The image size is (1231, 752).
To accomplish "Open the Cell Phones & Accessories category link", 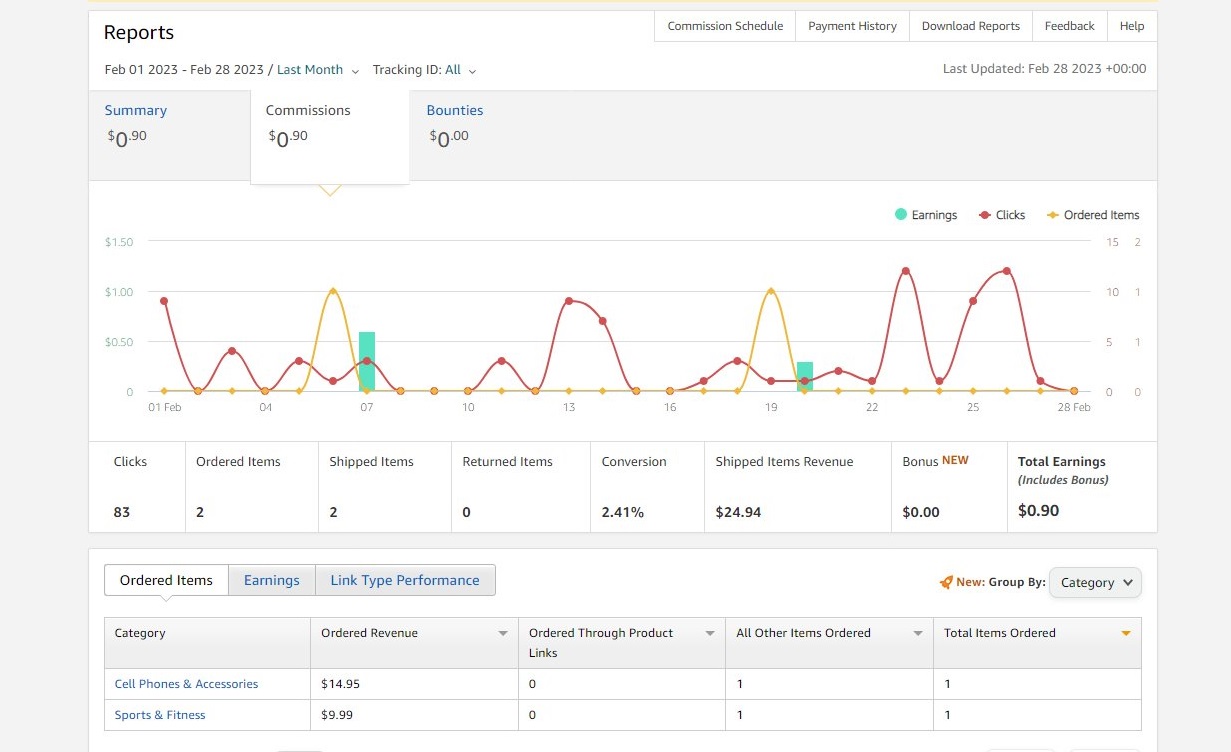I will coord(186,684).
